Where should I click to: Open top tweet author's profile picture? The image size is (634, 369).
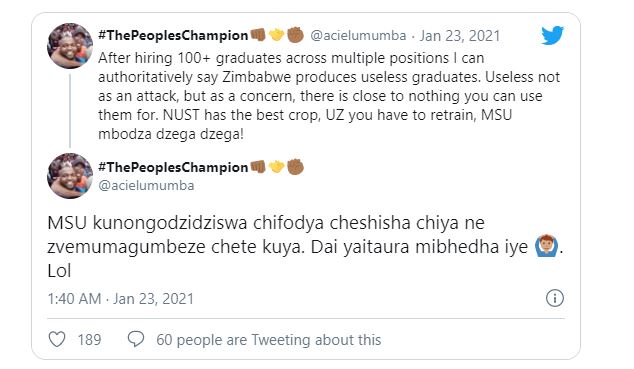[x=70, y=45]
